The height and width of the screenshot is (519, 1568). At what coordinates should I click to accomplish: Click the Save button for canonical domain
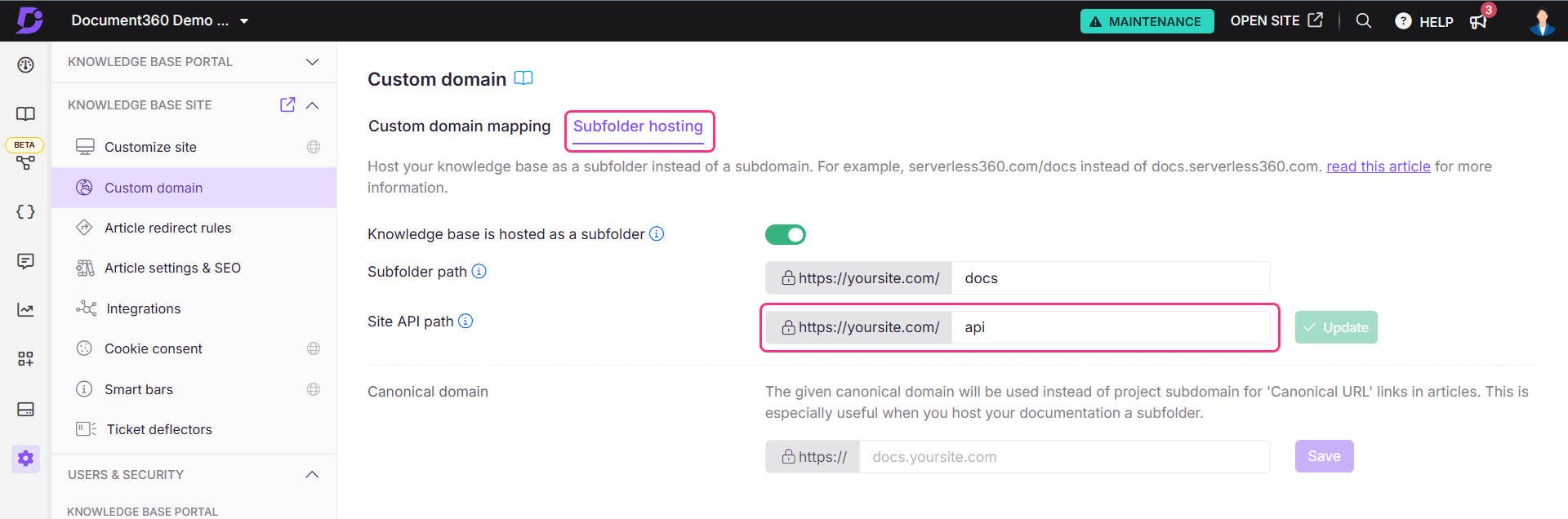pos(1324,456)
